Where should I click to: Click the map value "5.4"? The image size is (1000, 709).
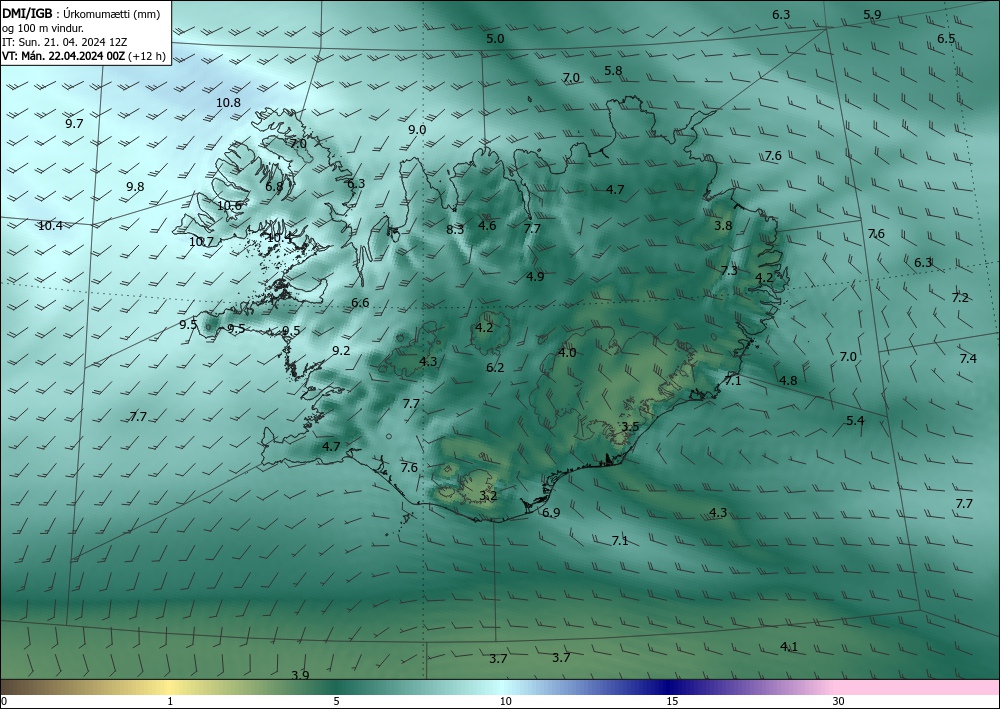(x=855, y=421)
